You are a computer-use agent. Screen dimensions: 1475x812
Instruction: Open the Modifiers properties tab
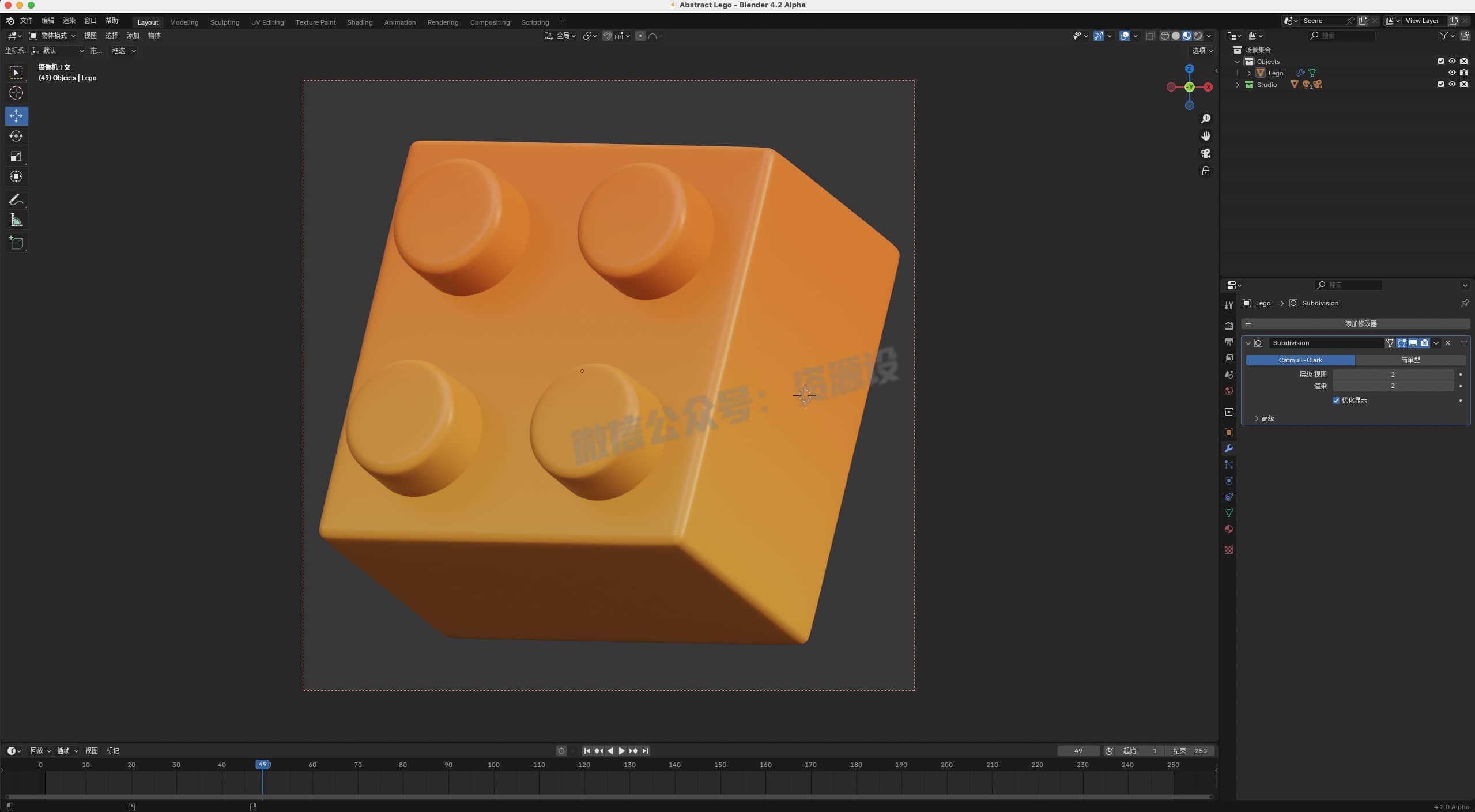[1228, 448]
